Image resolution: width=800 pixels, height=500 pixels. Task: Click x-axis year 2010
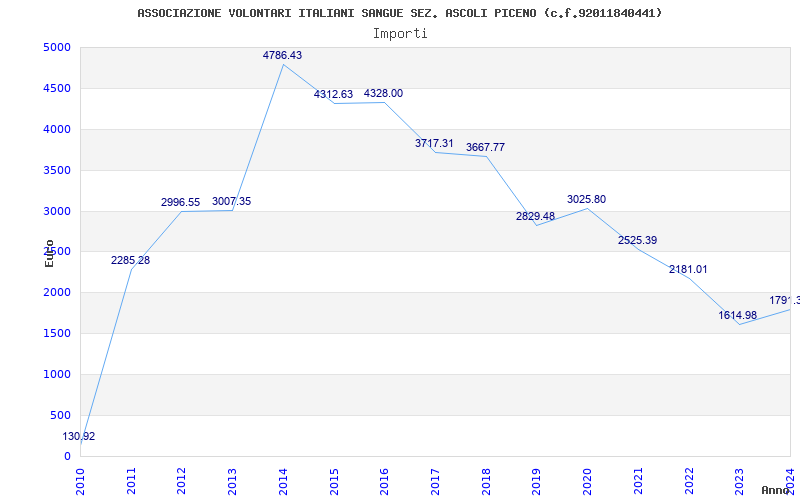pyautogui.click(x=81, y=482)
